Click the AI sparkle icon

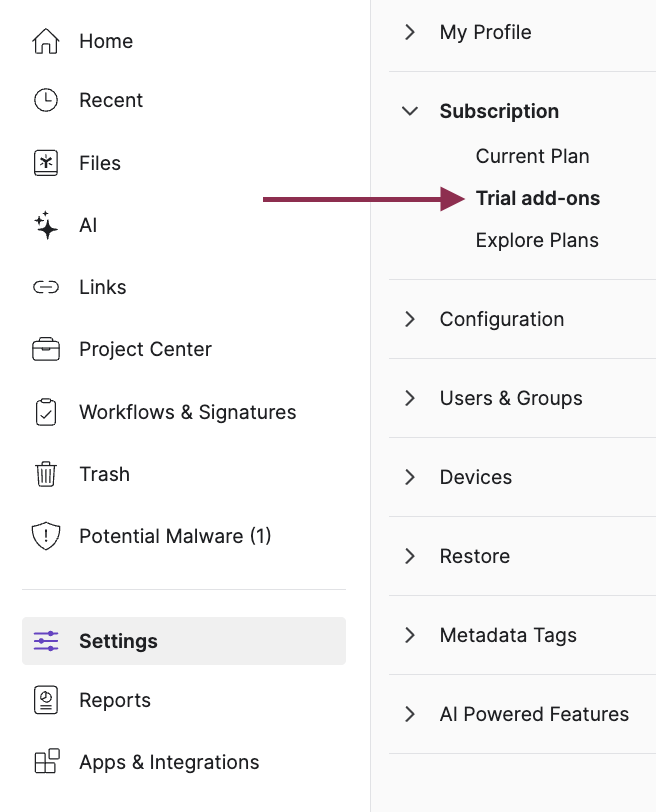(x=46, y=224)
